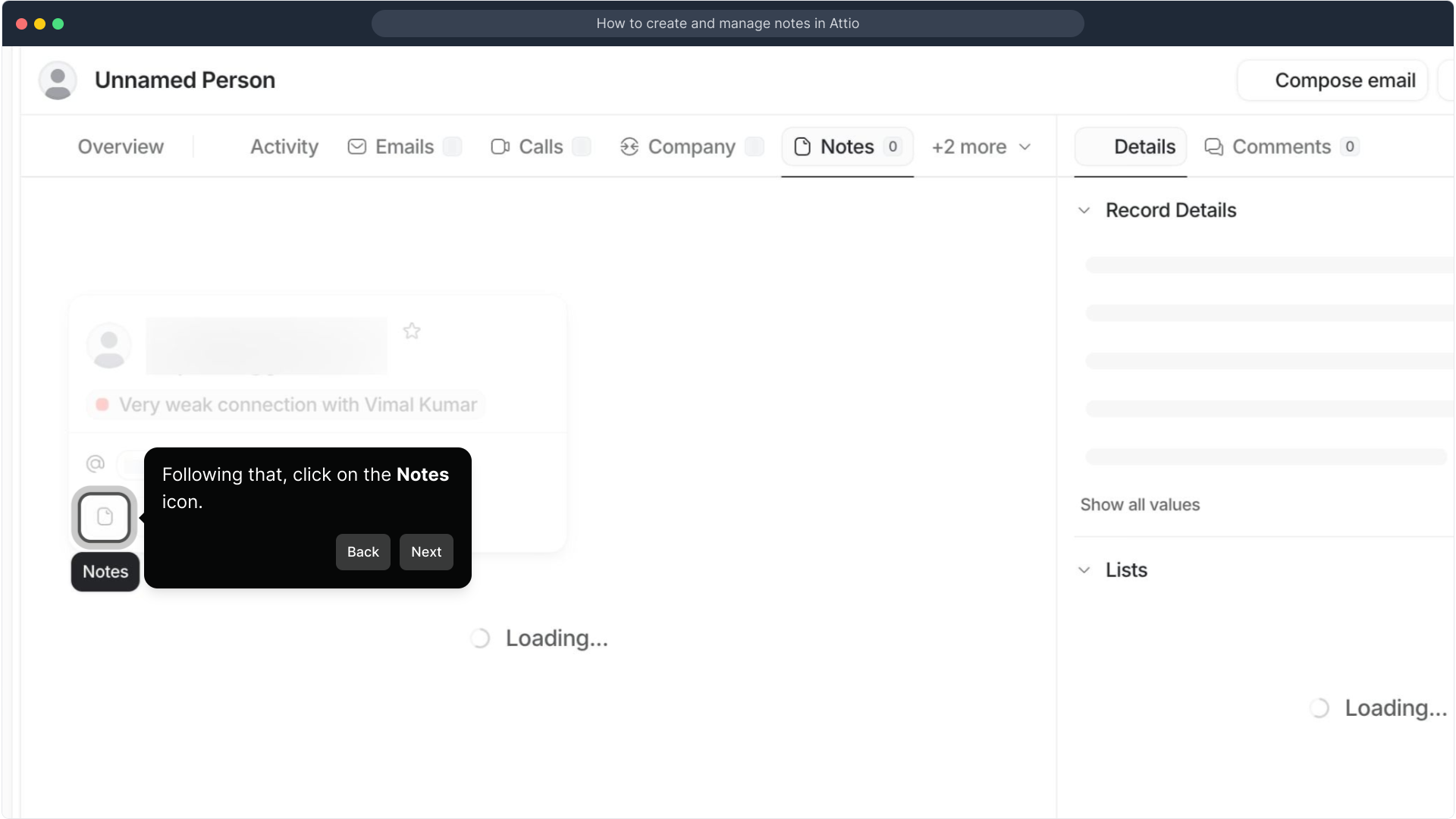Click the Unnamed Person title
Image resolution: width=1456 pixels, height=819 pixels.
tap(185, 80)
